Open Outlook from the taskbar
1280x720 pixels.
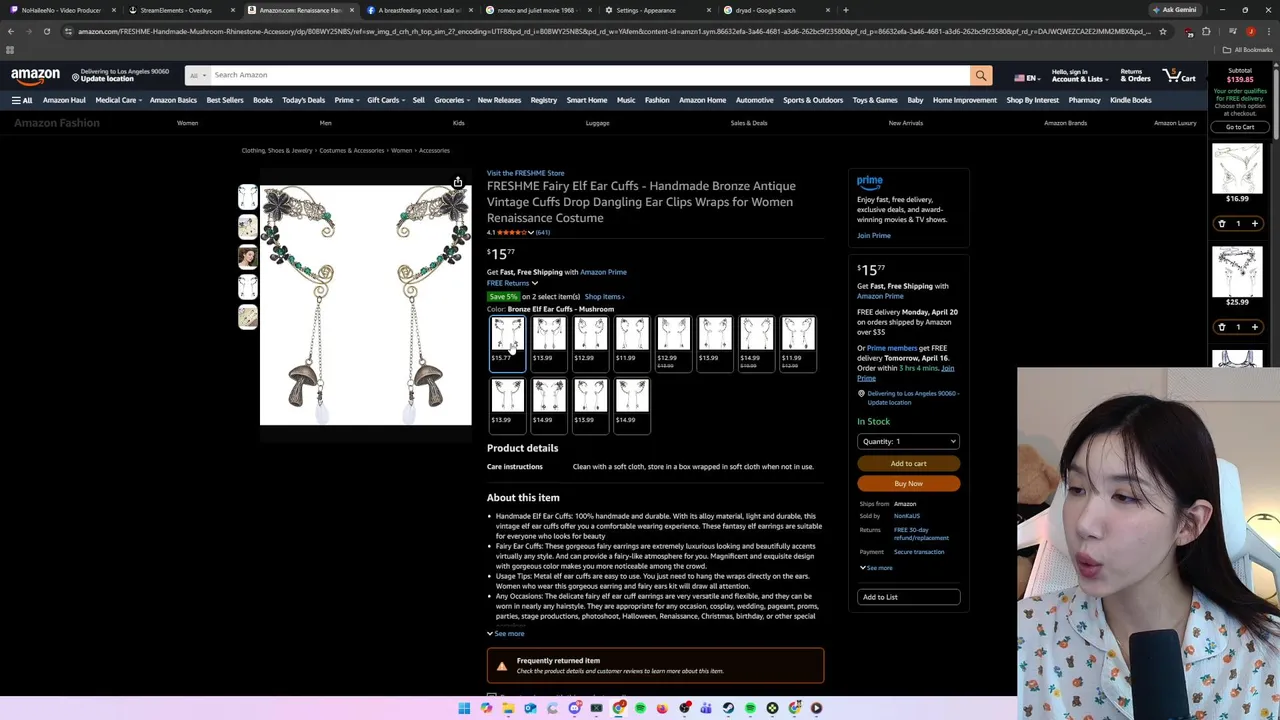530,708
